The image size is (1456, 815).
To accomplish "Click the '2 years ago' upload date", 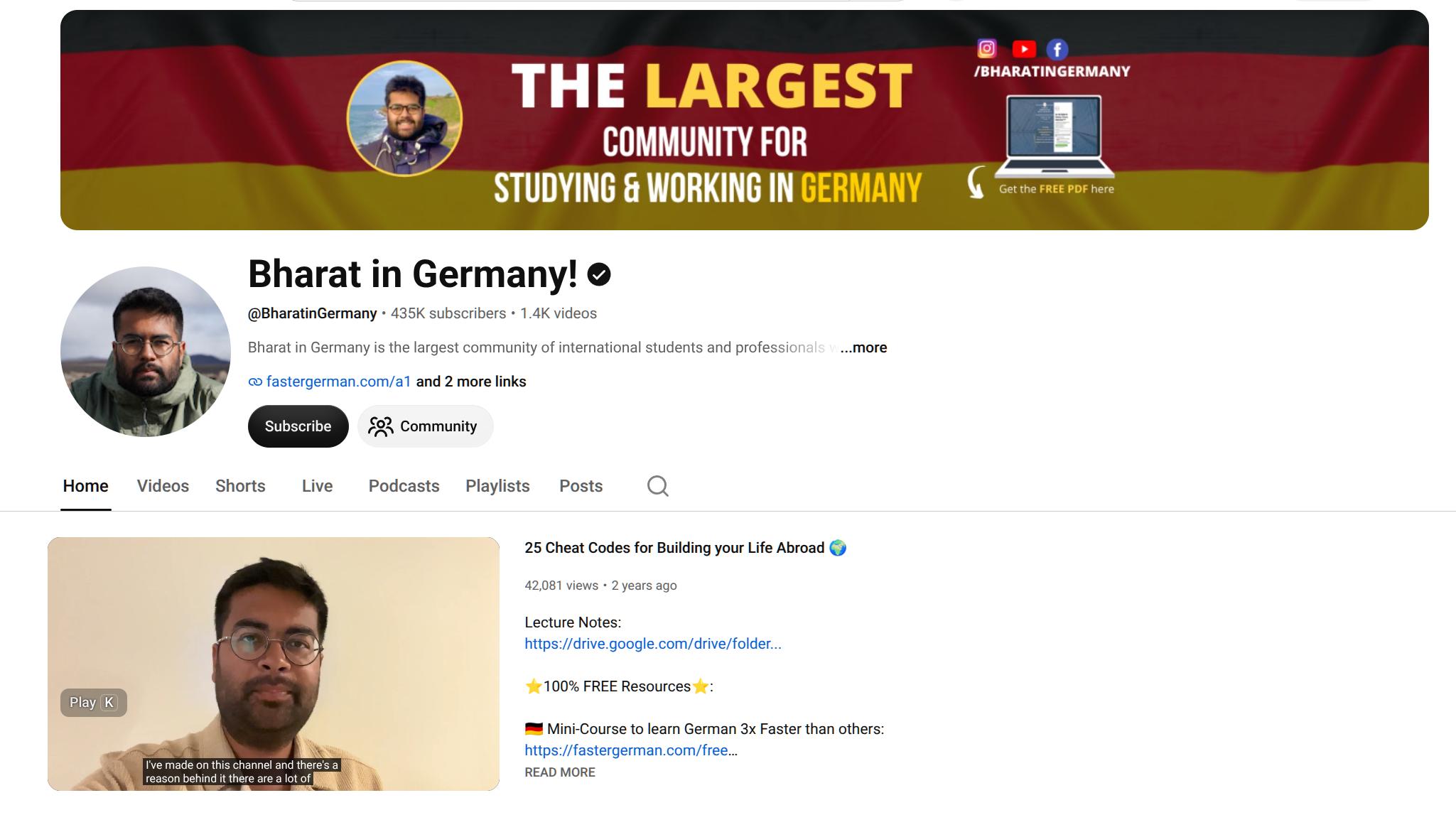I will point(644,585).
